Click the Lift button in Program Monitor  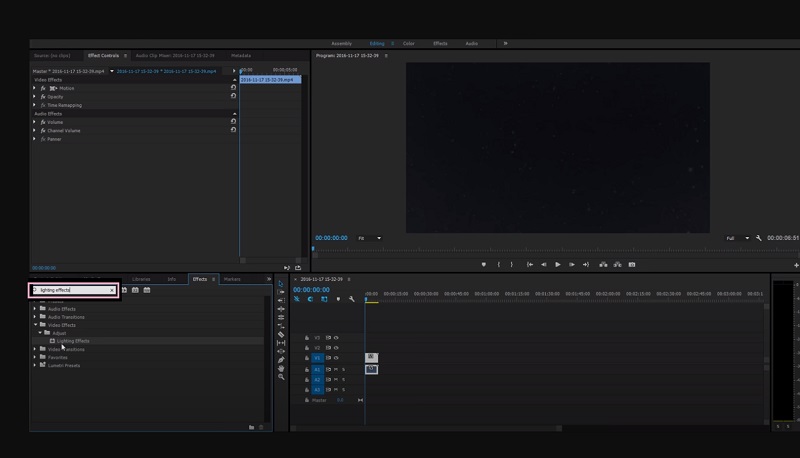603,265
